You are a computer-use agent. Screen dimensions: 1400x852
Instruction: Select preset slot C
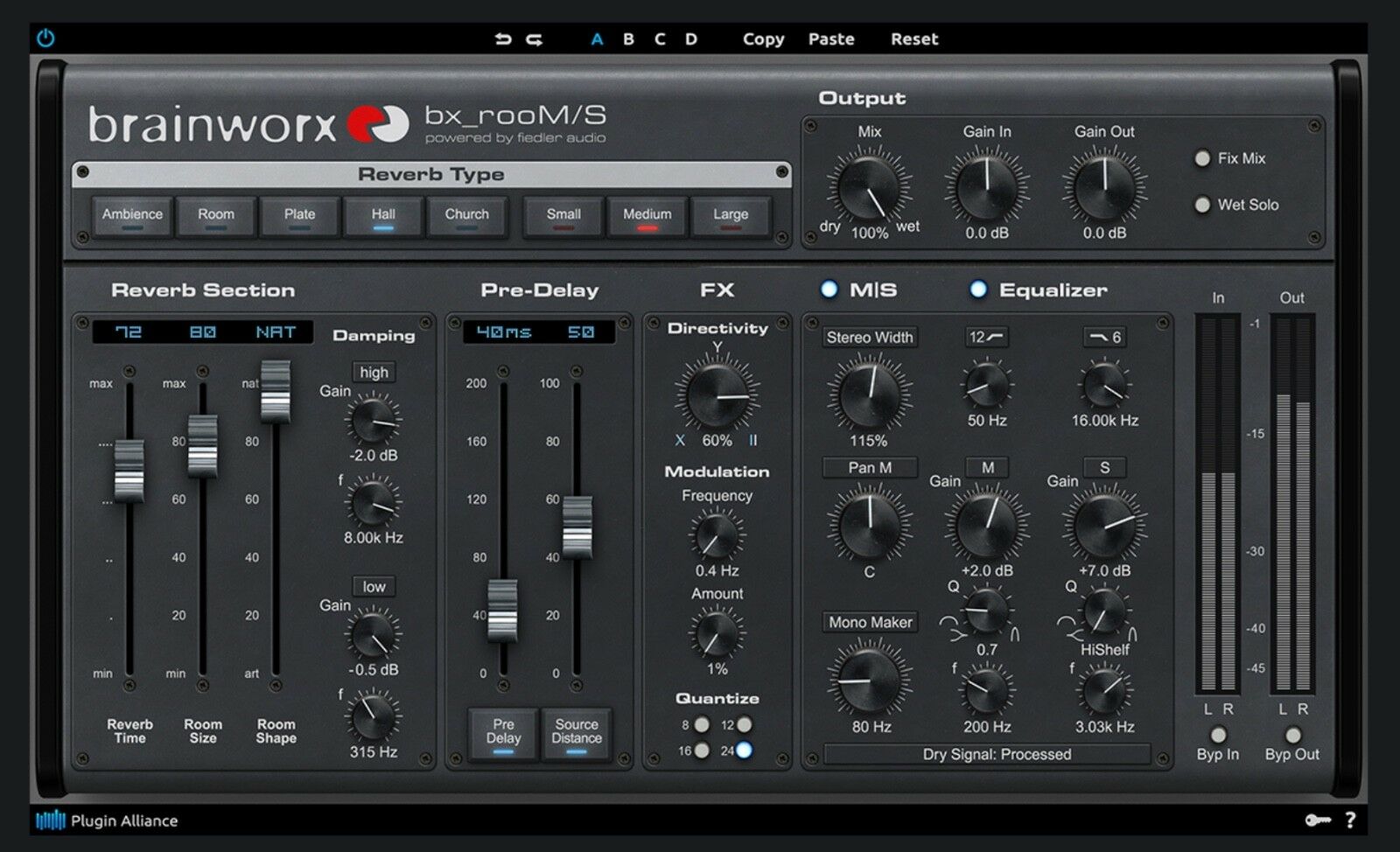pyautogui.click(x=660, y=39)
